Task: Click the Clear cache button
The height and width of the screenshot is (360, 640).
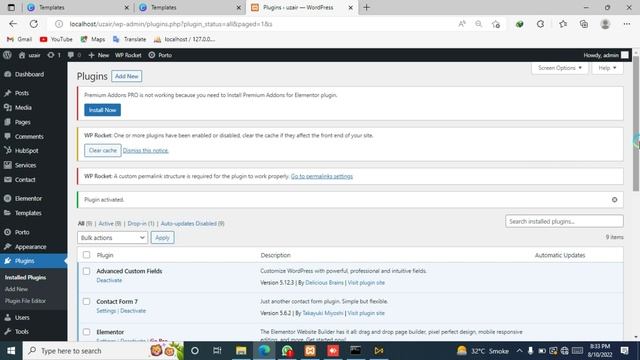Action: (x=103, y=151)
